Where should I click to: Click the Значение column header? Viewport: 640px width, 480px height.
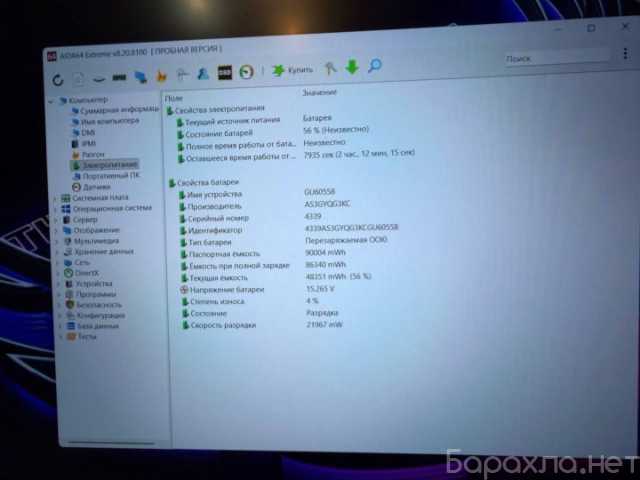pyautogui.click(x=320, y=93)
